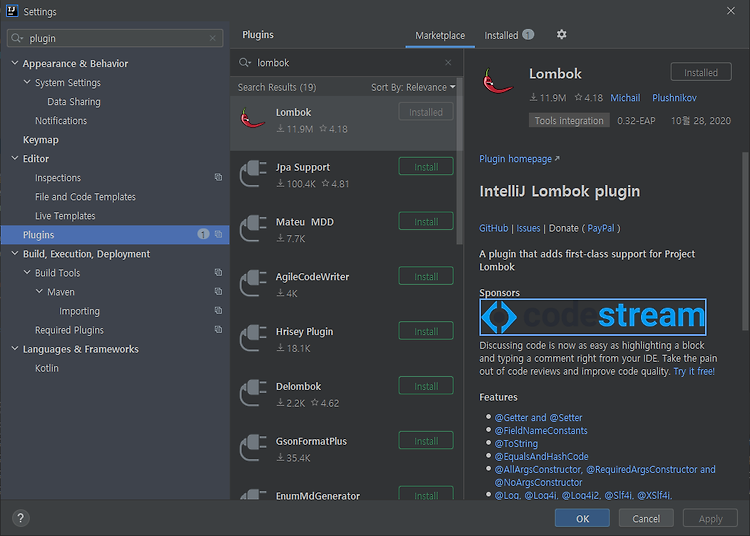
Task: Open the Issues link
Action: tap(528, 228)
